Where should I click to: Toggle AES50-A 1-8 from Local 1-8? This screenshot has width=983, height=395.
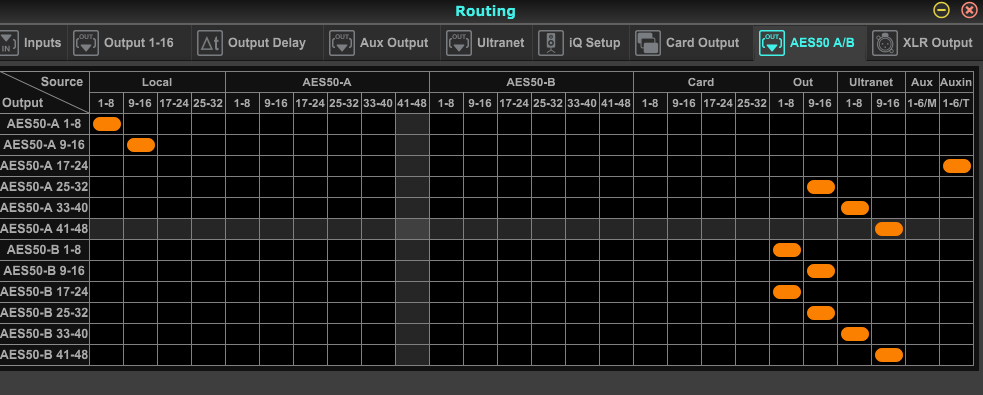click(107, 124)
